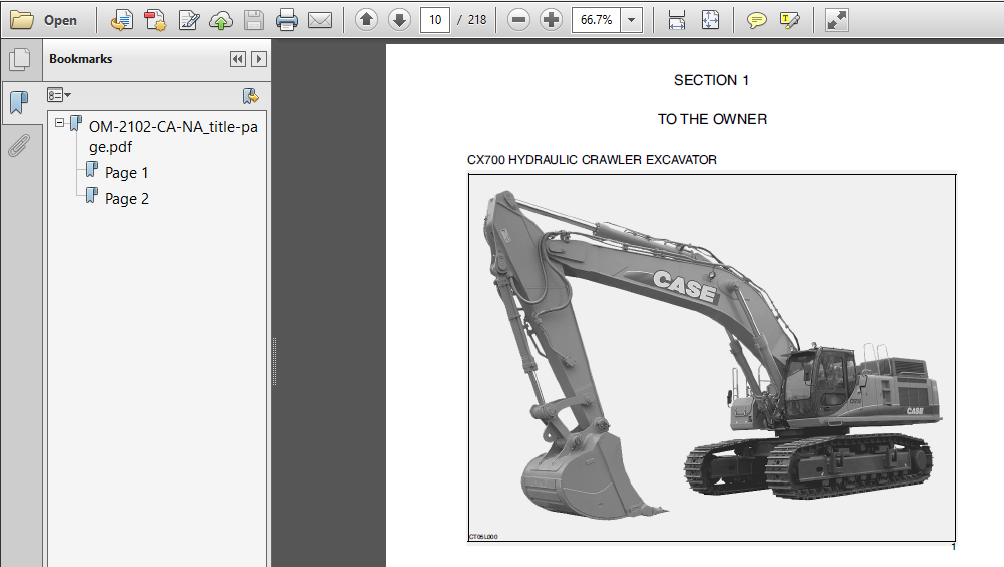Screen dimensions: 1004x567
Task: Go to next page with down arrow
Action: pyautogui.click(x=400, y=20)
